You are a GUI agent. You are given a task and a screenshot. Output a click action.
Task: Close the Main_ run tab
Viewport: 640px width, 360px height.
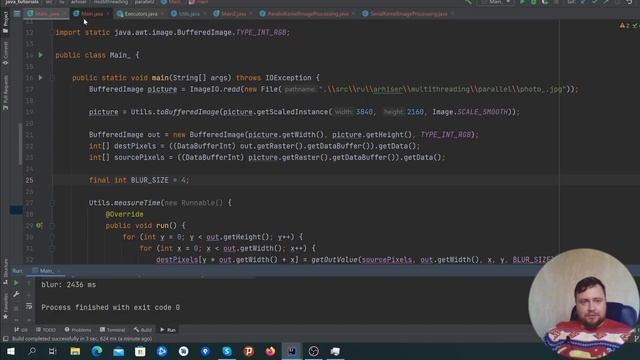tap(59, 271)
